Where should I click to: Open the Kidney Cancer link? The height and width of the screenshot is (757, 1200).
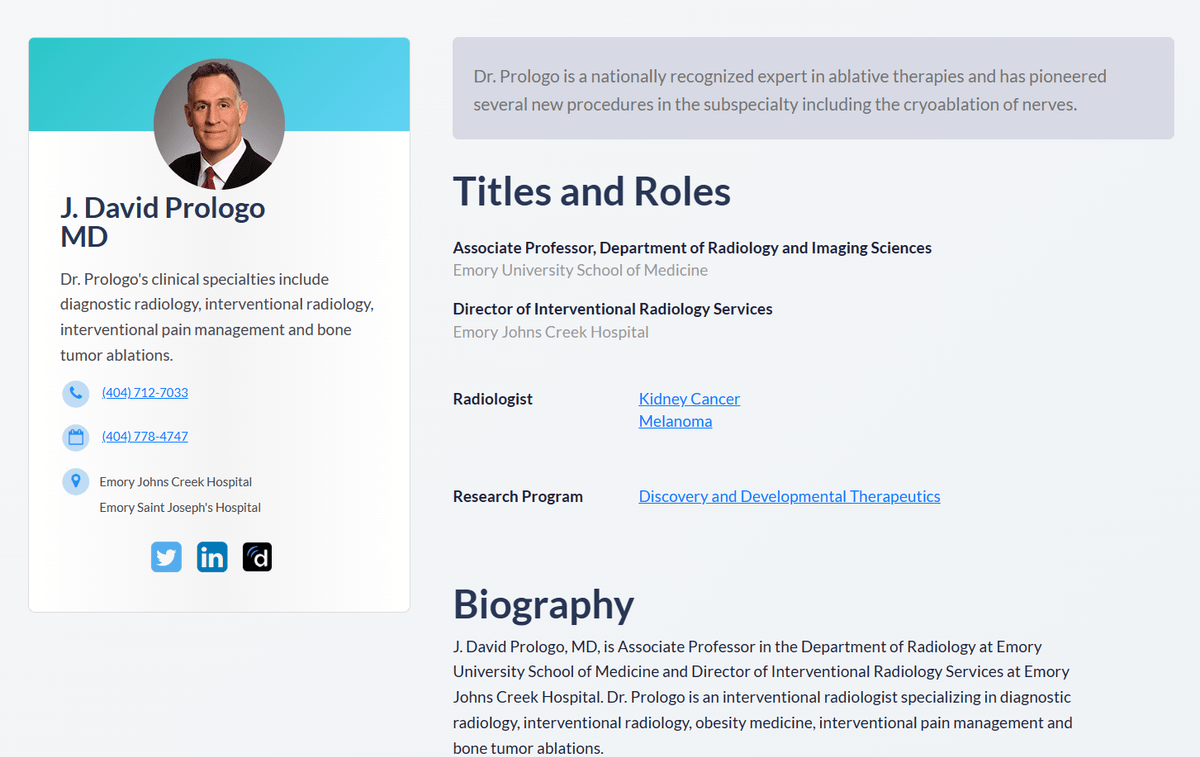(689, 399)
